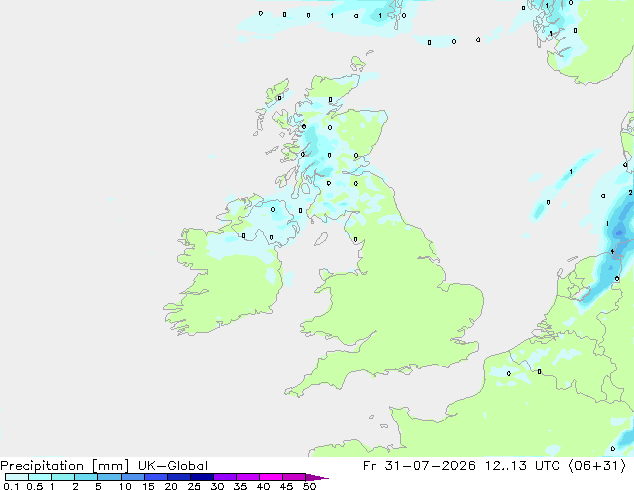634x490 pixels.
Task: Click the '(06+31)' run offset text
Action: (598, 466)
